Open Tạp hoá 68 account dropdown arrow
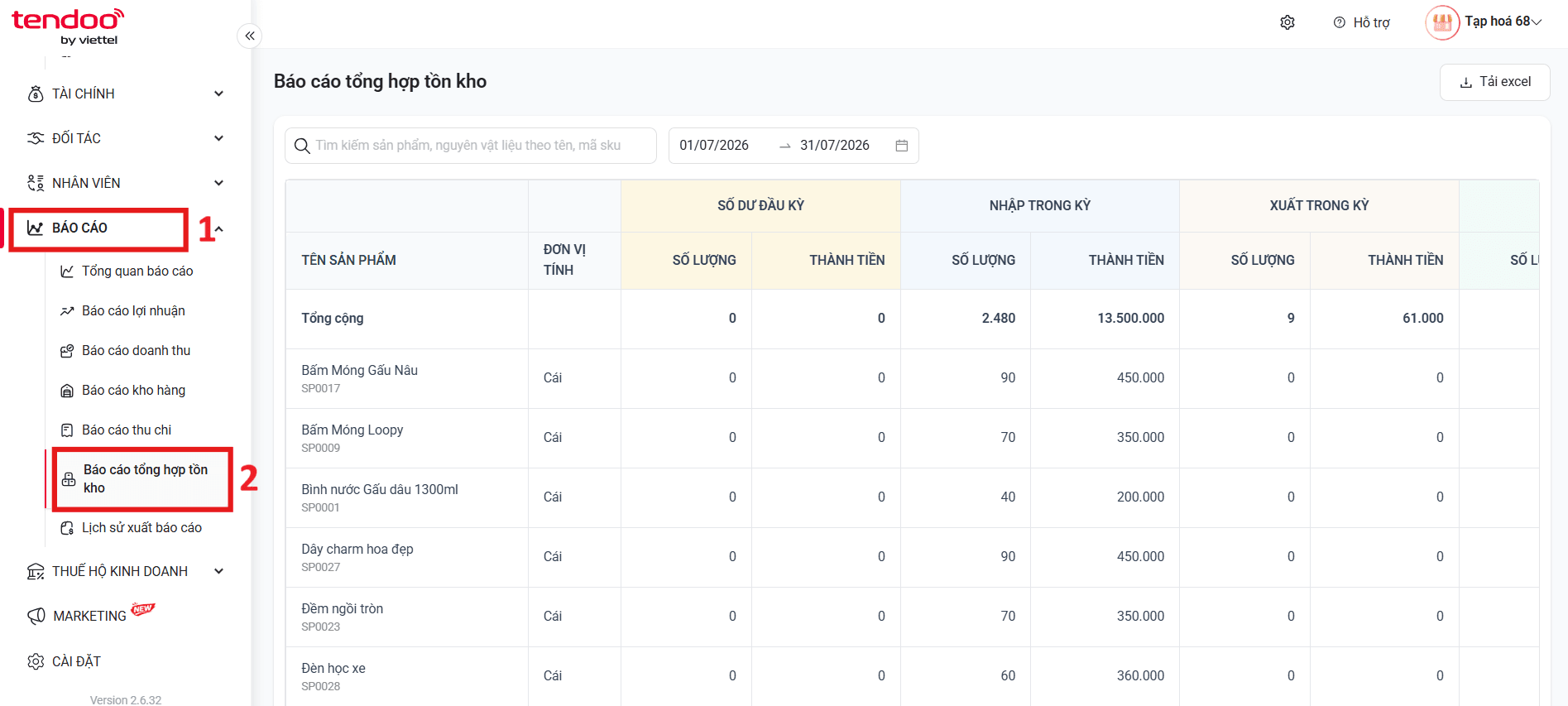Viewport: 1568px width, 706px height. pyautogui.click(x=1537, y=22)
